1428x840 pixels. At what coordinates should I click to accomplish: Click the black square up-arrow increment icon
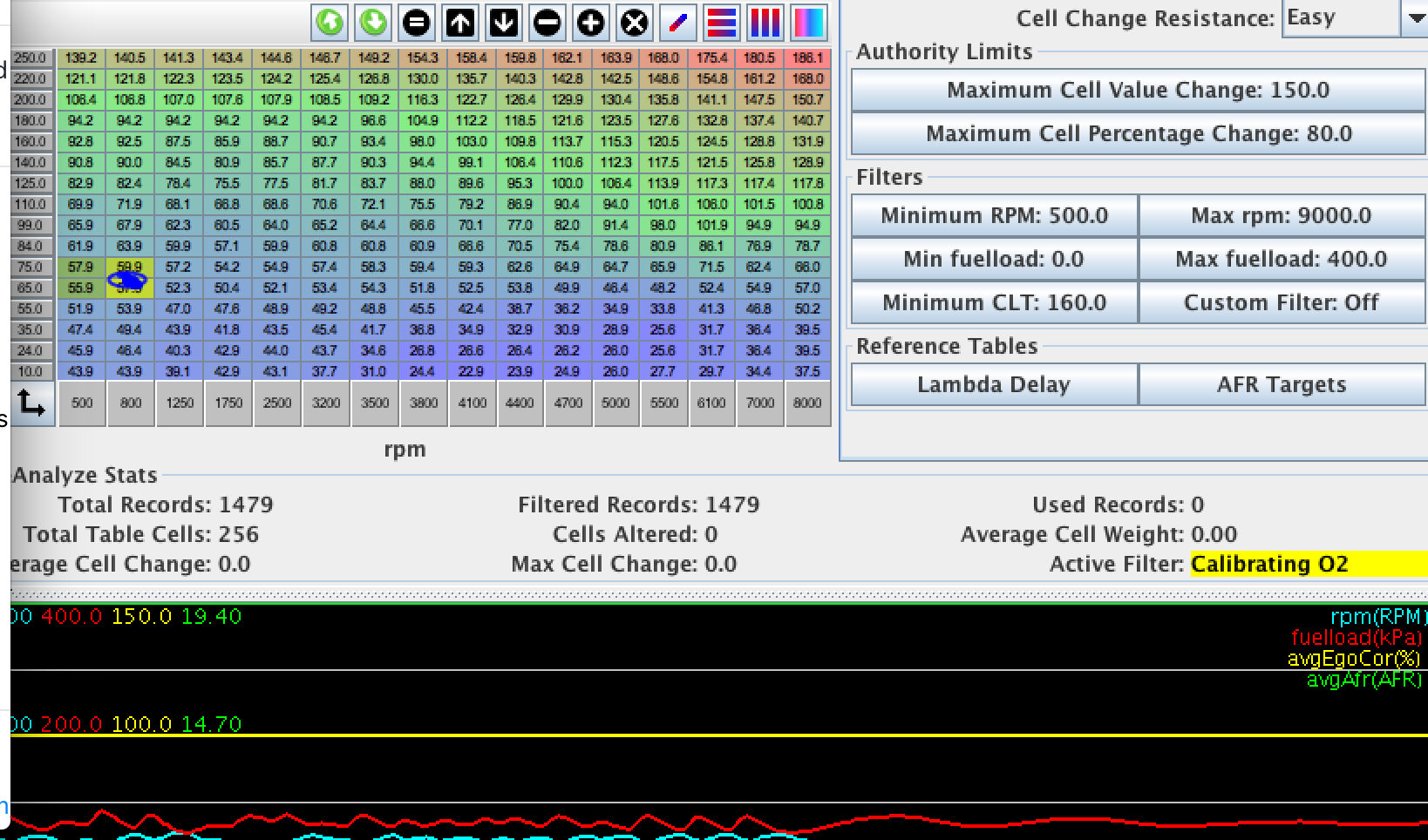point(460,22)
